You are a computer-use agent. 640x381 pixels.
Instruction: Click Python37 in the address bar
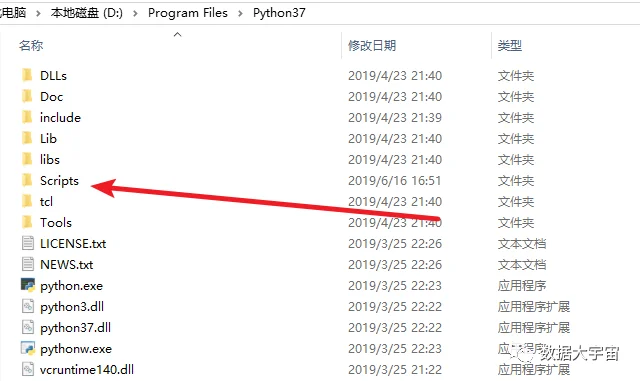click(x=279, y=13)
